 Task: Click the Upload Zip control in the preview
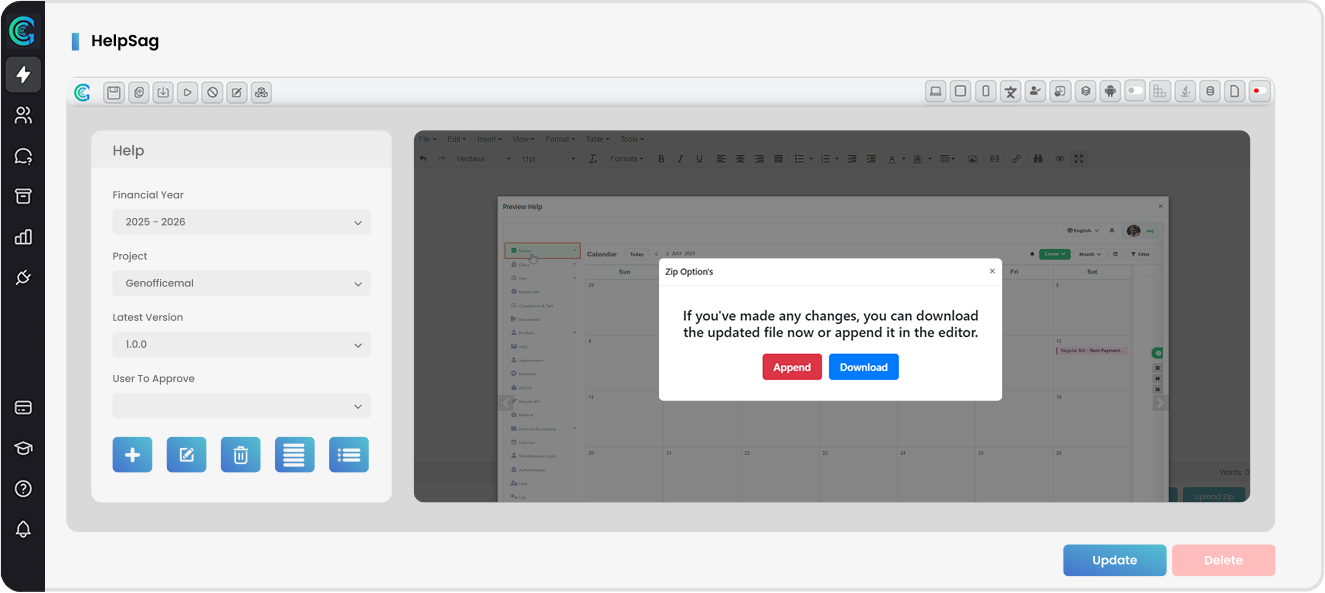pos(1214,495)
